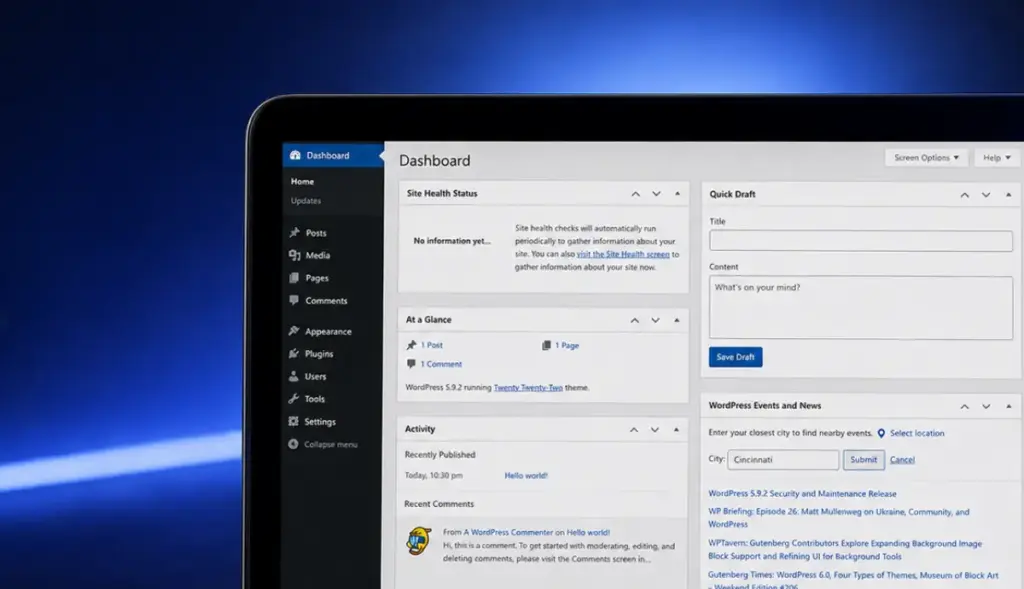Move Activity panel up
The image size is (1024, 589).
(x=634, y=430)
